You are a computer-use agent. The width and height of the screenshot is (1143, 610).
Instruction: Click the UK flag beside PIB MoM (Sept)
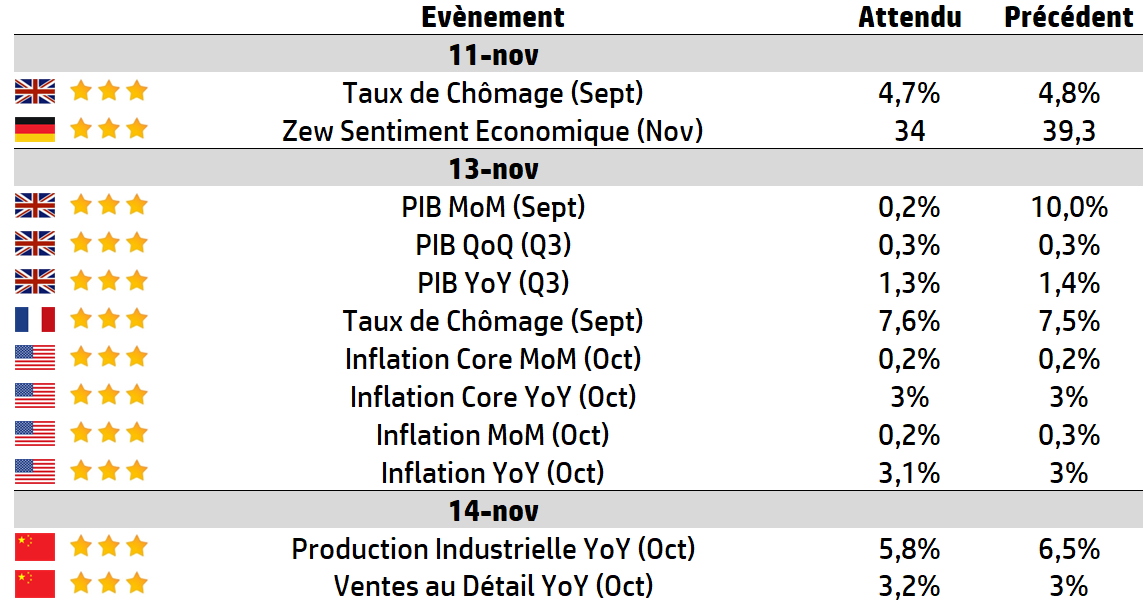[x=35, y=206]
